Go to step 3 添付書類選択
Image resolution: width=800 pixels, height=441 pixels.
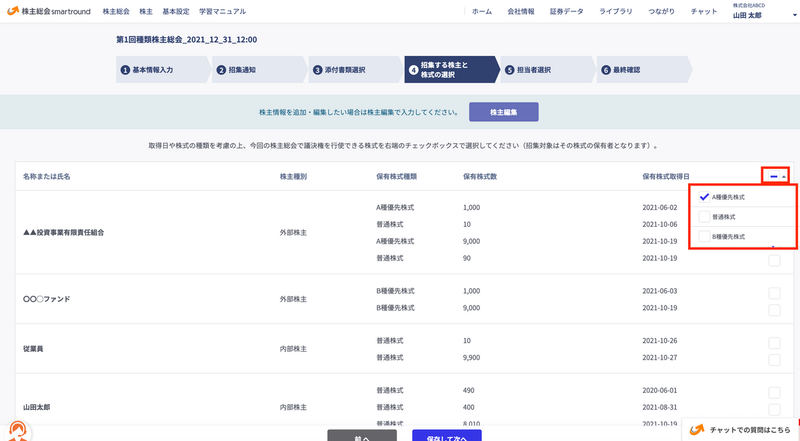click(x=355, y=69)
